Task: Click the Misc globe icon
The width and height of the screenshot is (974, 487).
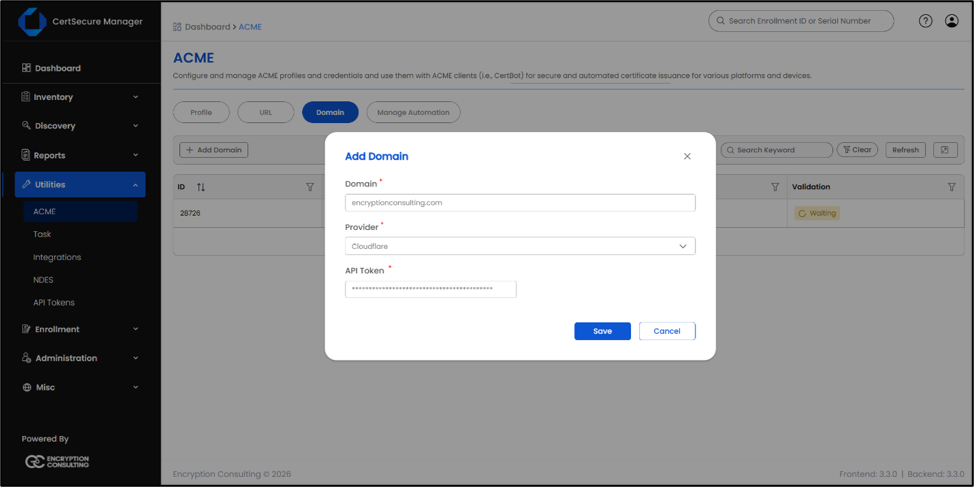Action: (x=26, y=387)
